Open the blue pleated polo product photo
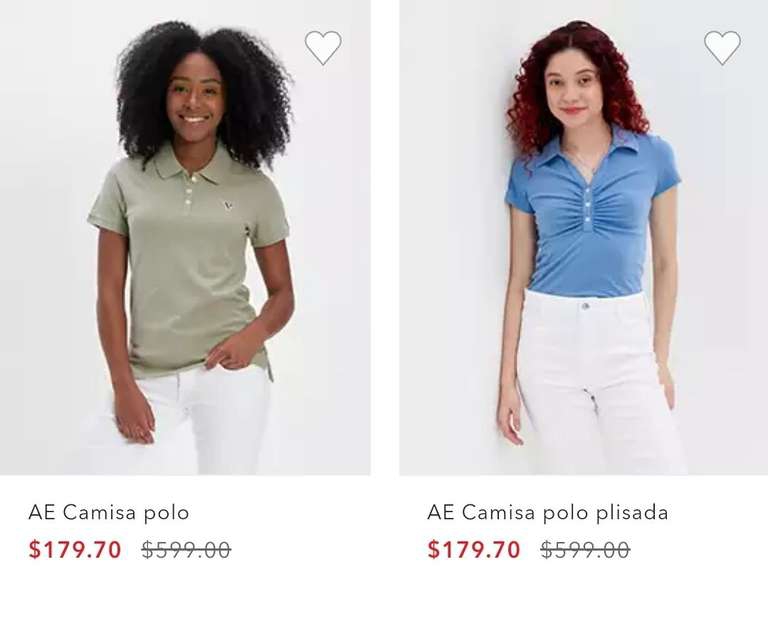768x621 pixels. tap(583, 238)
